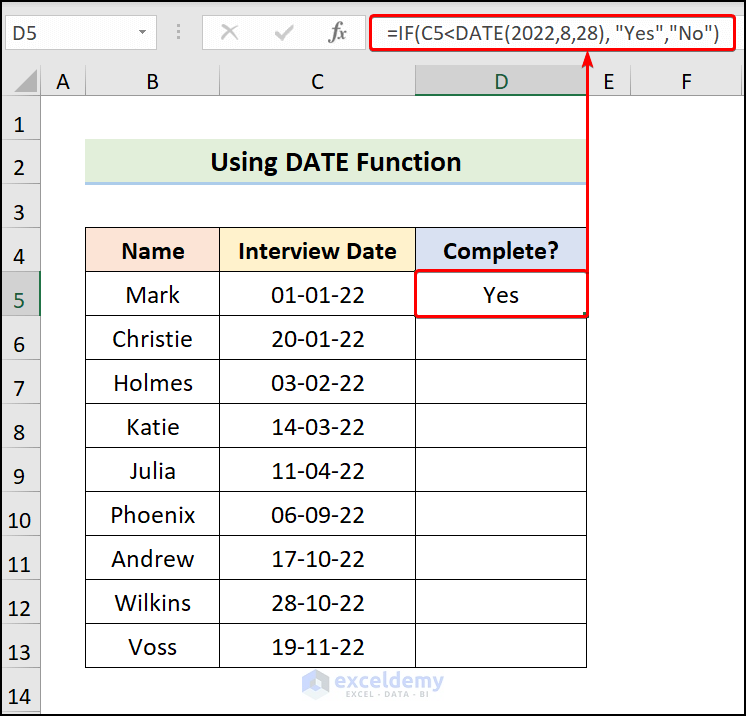Select the date cell '11-04-22'

click(317, 470)
